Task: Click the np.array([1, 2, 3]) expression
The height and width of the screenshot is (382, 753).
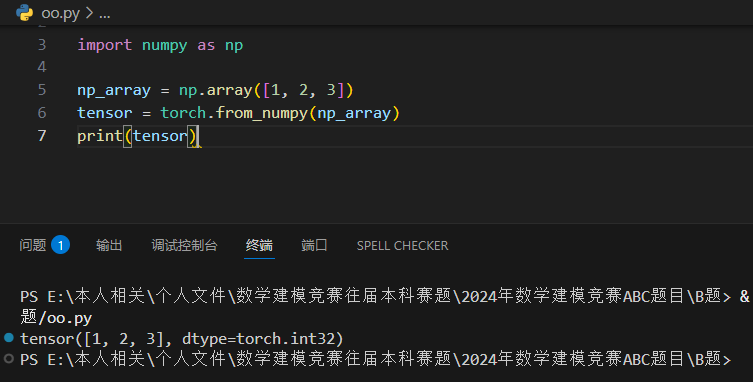Action: (x=266, y=90)
